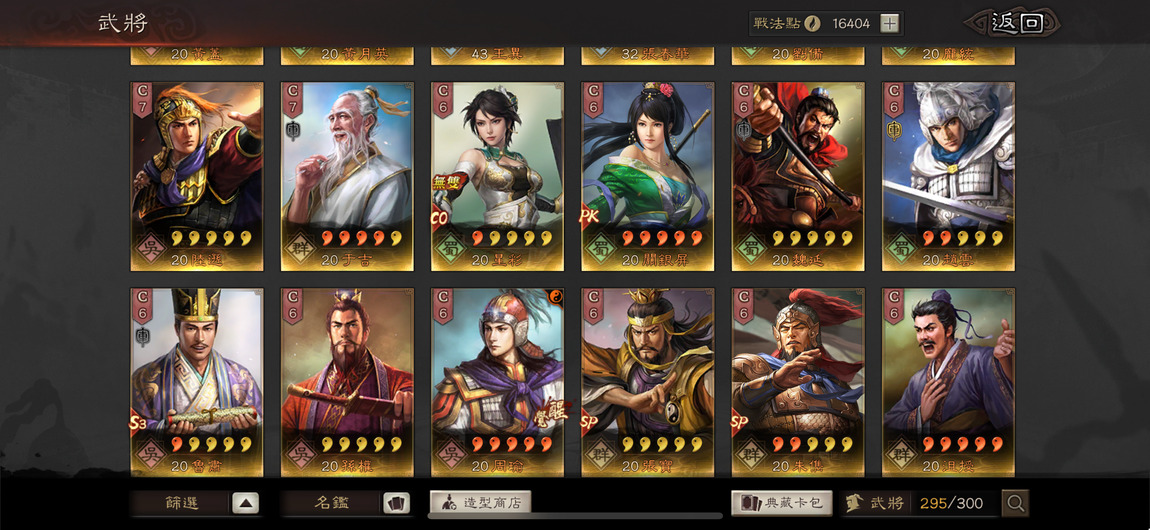Expand the 篩選 filter arrow
The width and height of the screenshot is (1150, 530).
tap(246, 503)
